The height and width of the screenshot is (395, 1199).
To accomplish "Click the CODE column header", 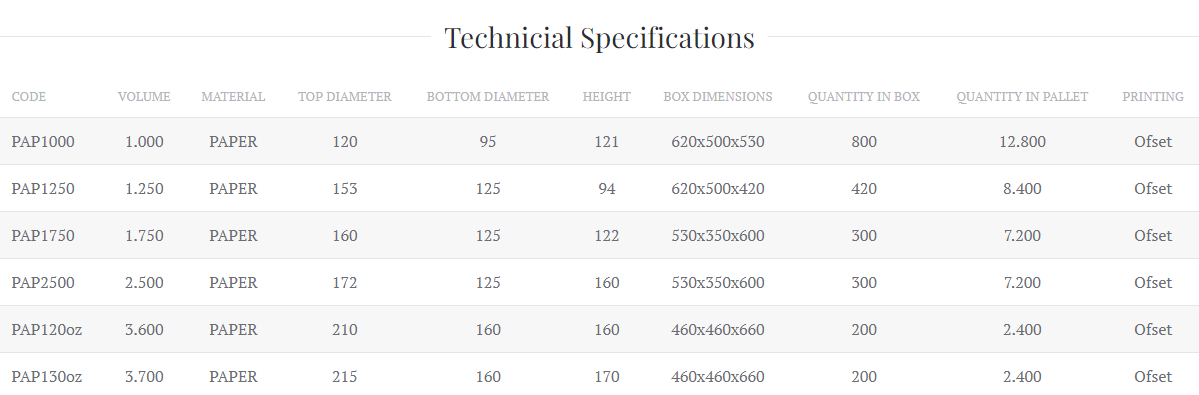I will (29, 97).
